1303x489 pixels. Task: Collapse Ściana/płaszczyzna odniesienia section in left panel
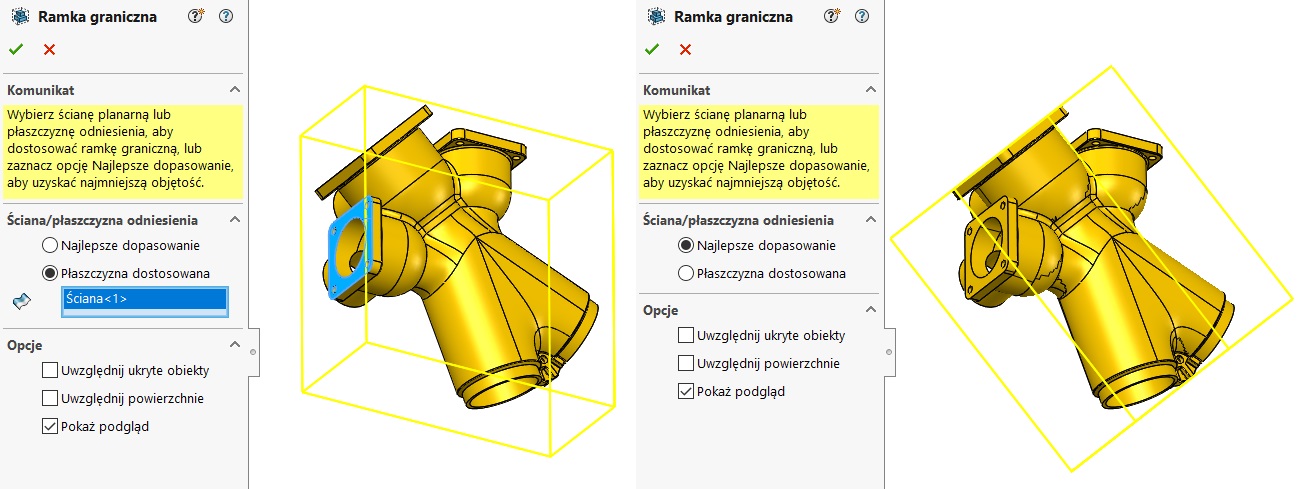[x=235, y=220]
